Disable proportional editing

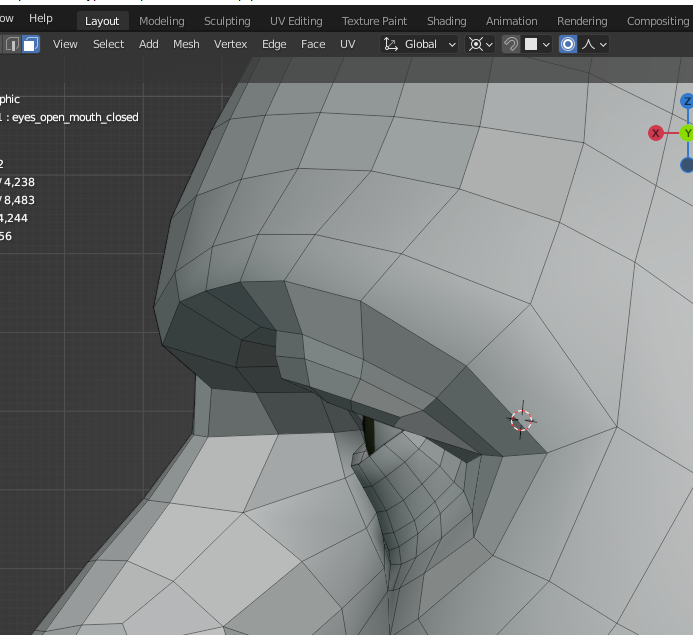point(568,44)
